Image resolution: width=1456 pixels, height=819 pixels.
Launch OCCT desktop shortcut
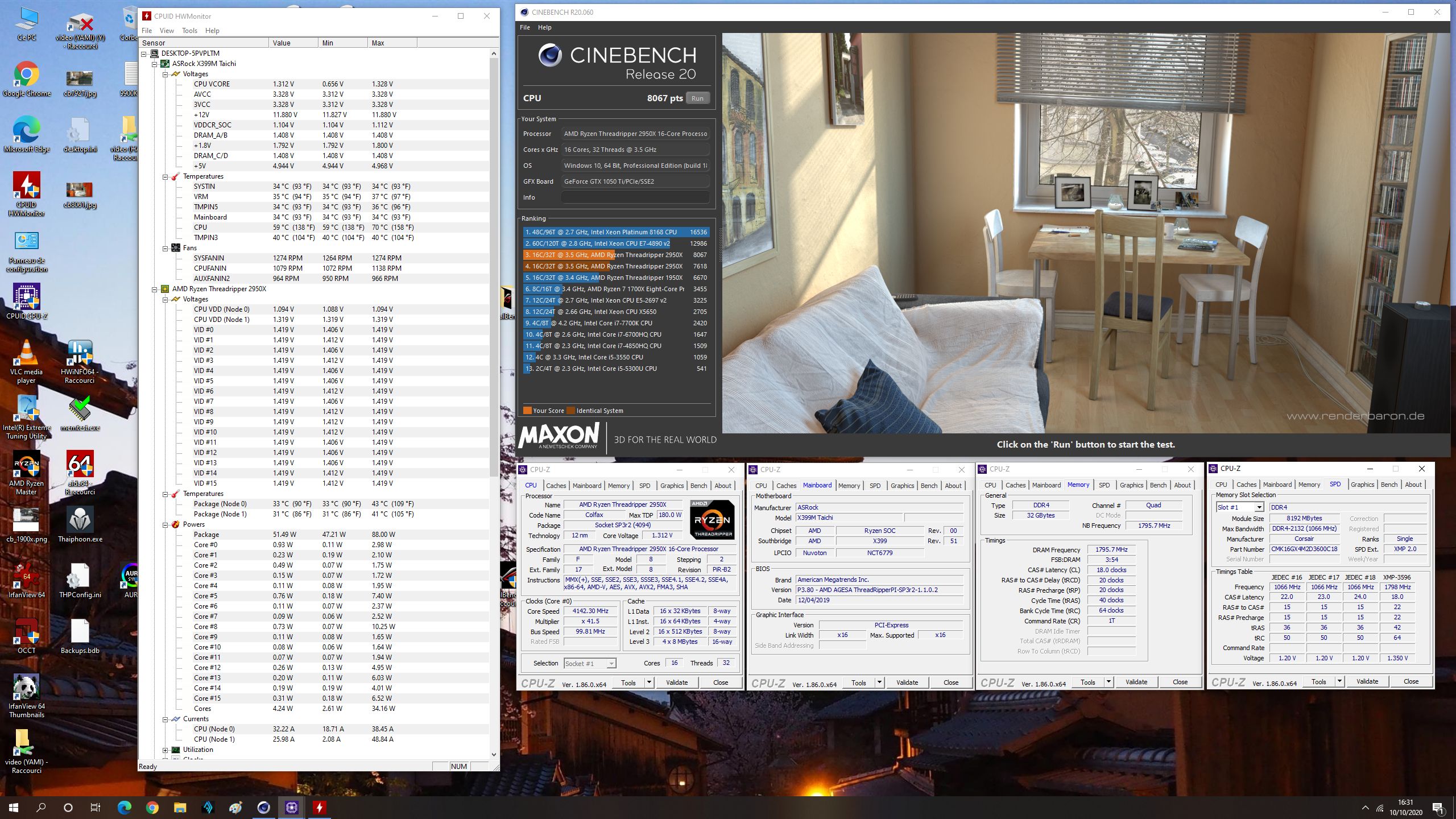pos(27,636)
